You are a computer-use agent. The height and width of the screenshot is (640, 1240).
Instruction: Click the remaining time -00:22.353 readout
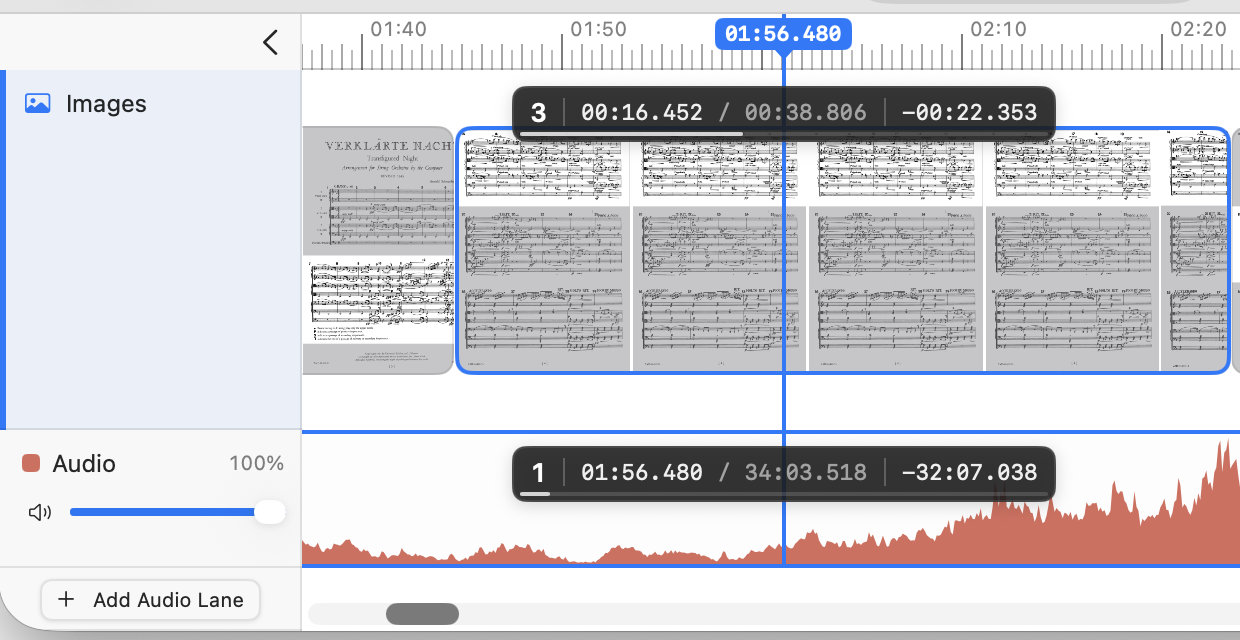[x=969, y=113]
